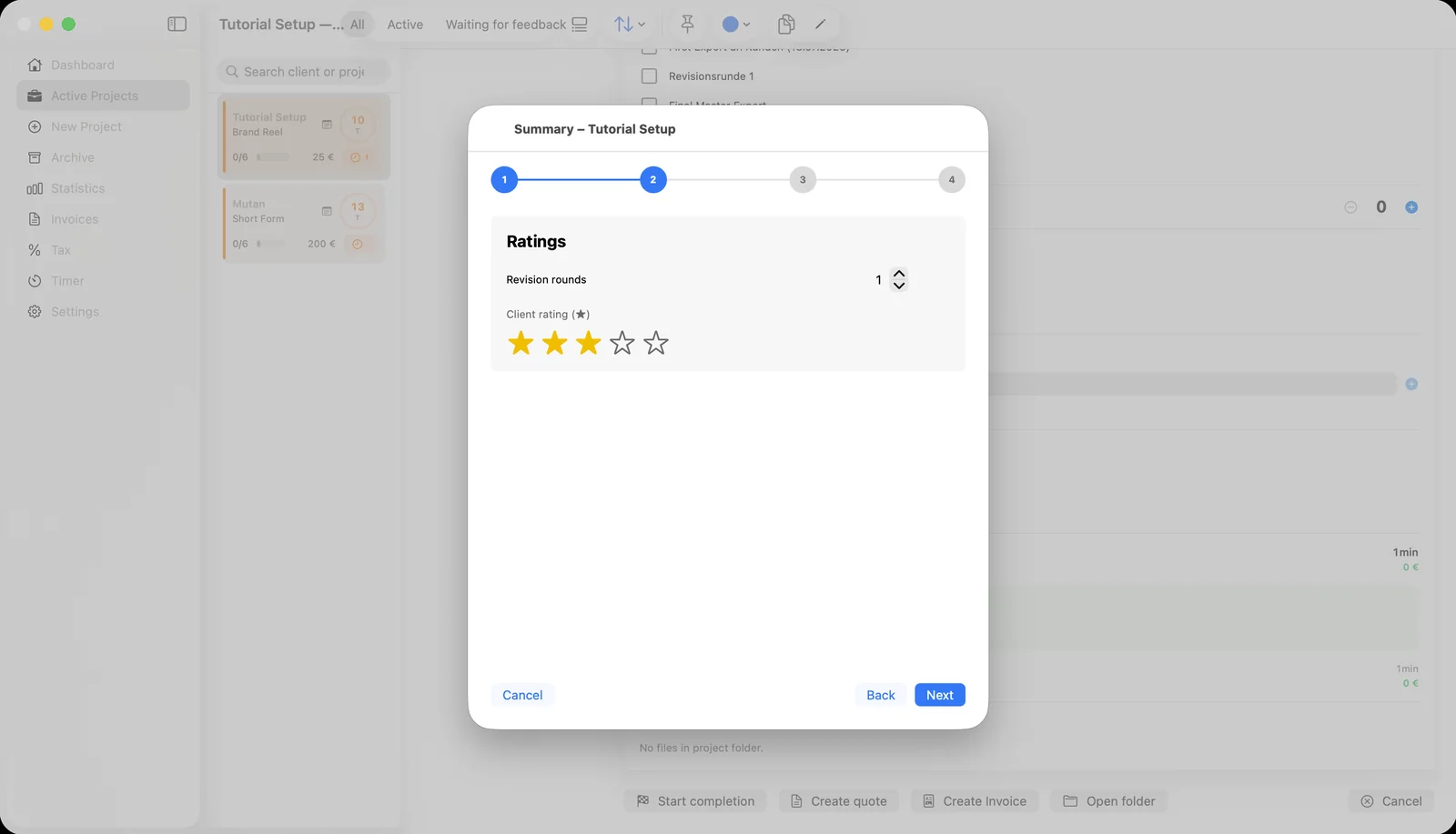The height and width of the screenshot is (834, 1456).
Task: Jump to step 4 of the wizard
Action: point(952,180)
